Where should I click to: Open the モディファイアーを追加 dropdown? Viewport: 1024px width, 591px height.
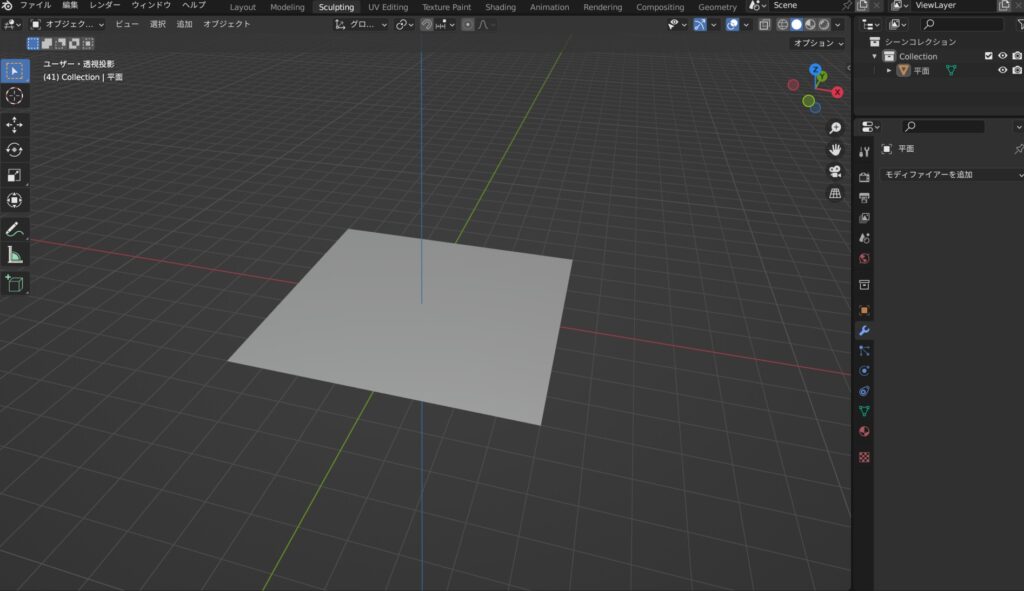click(x=953, y=174)
